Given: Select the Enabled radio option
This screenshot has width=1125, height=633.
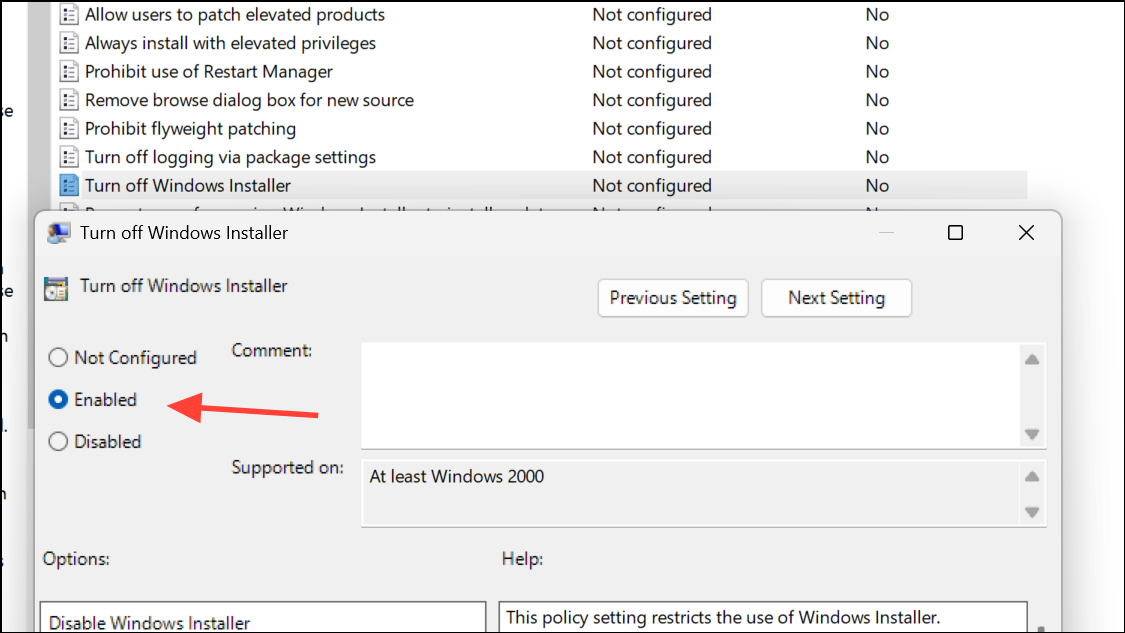Looking at the screenshot, I should 58,400.
